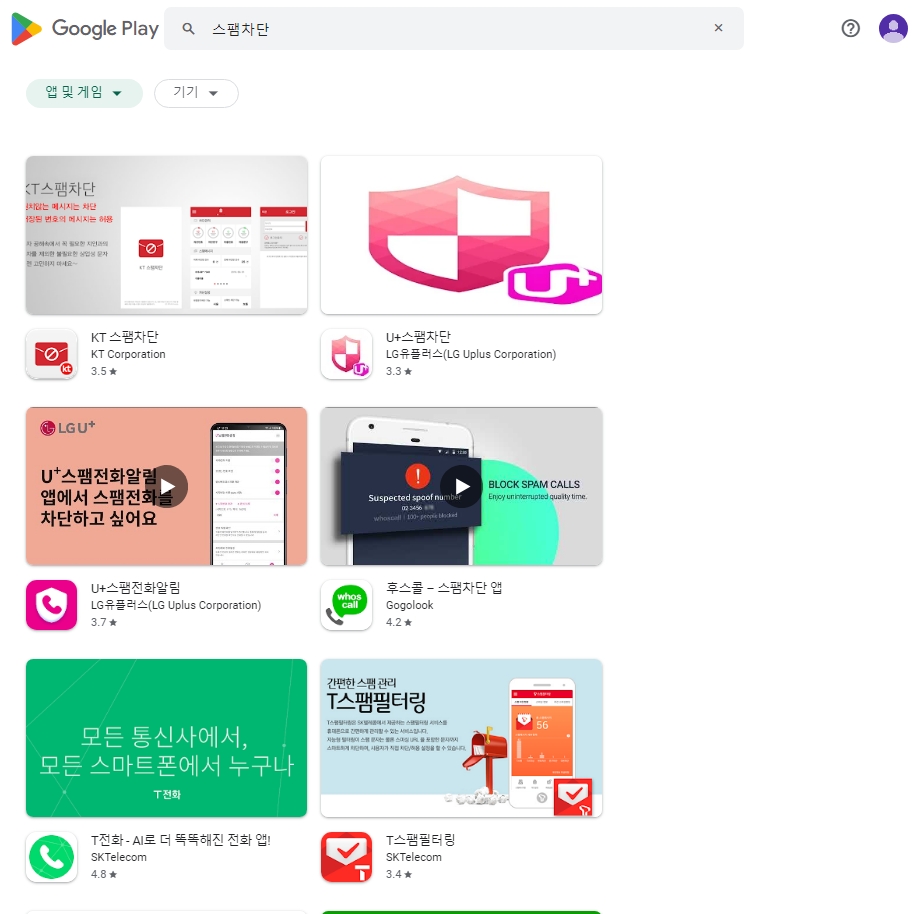917x914 pixels.
Task: Click the KT Corporation developer name
Action: click(128, 354)
